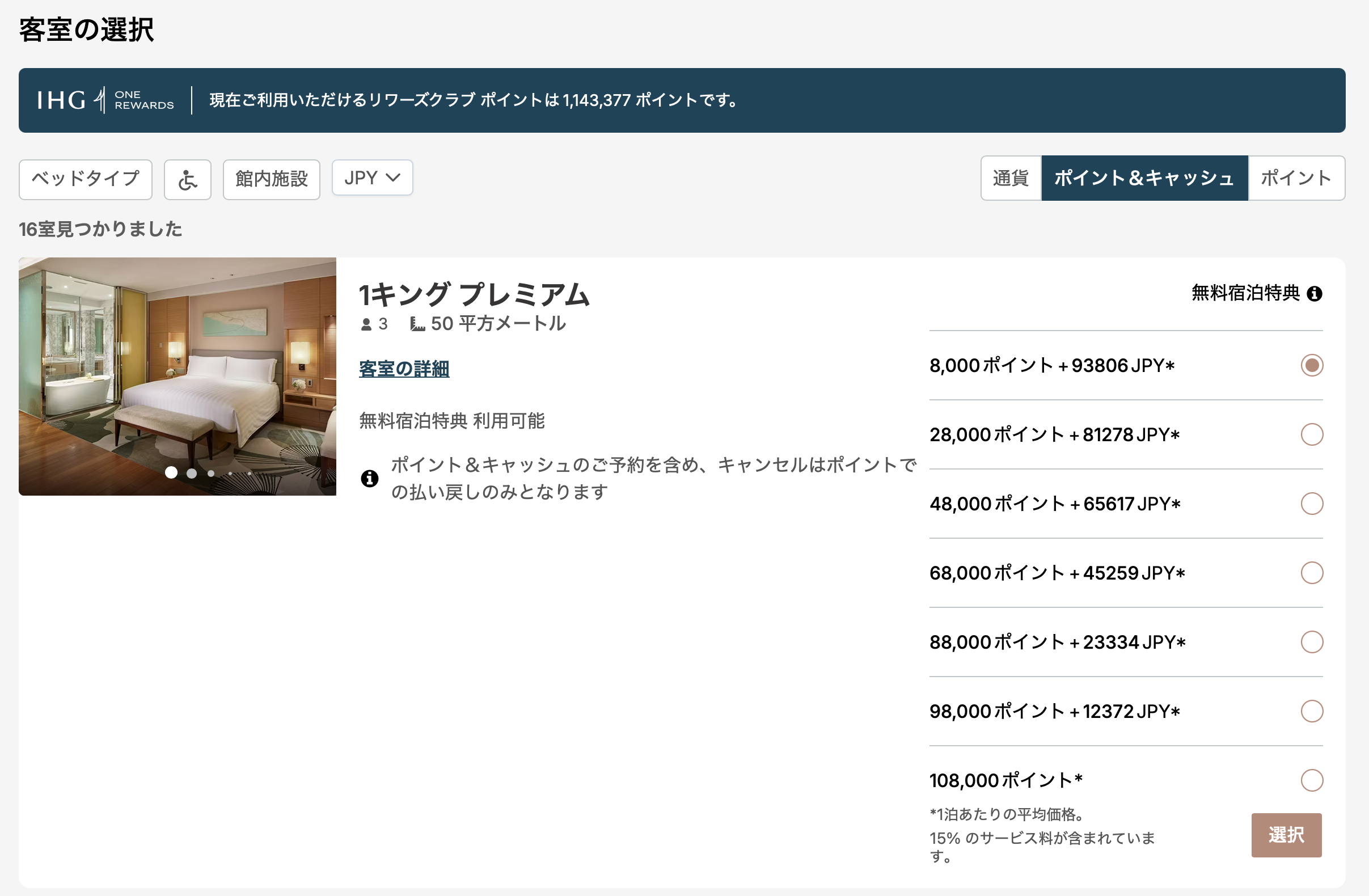Click the IHG One Rewards logo
Screen dimensions: 1369x896
105,100
